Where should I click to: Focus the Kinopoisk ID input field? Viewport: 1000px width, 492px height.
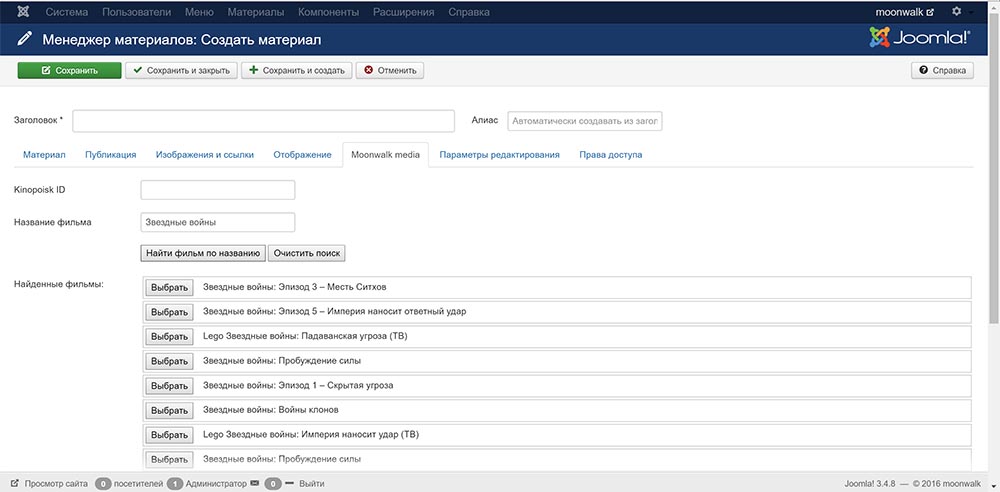tap(217, 190)
